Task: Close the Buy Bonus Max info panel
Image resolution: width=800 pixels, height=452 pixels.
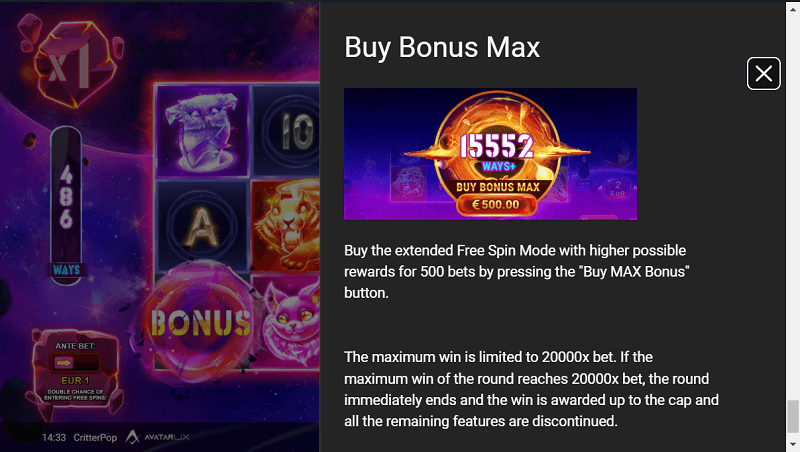Action: click(x=763, y=73)
